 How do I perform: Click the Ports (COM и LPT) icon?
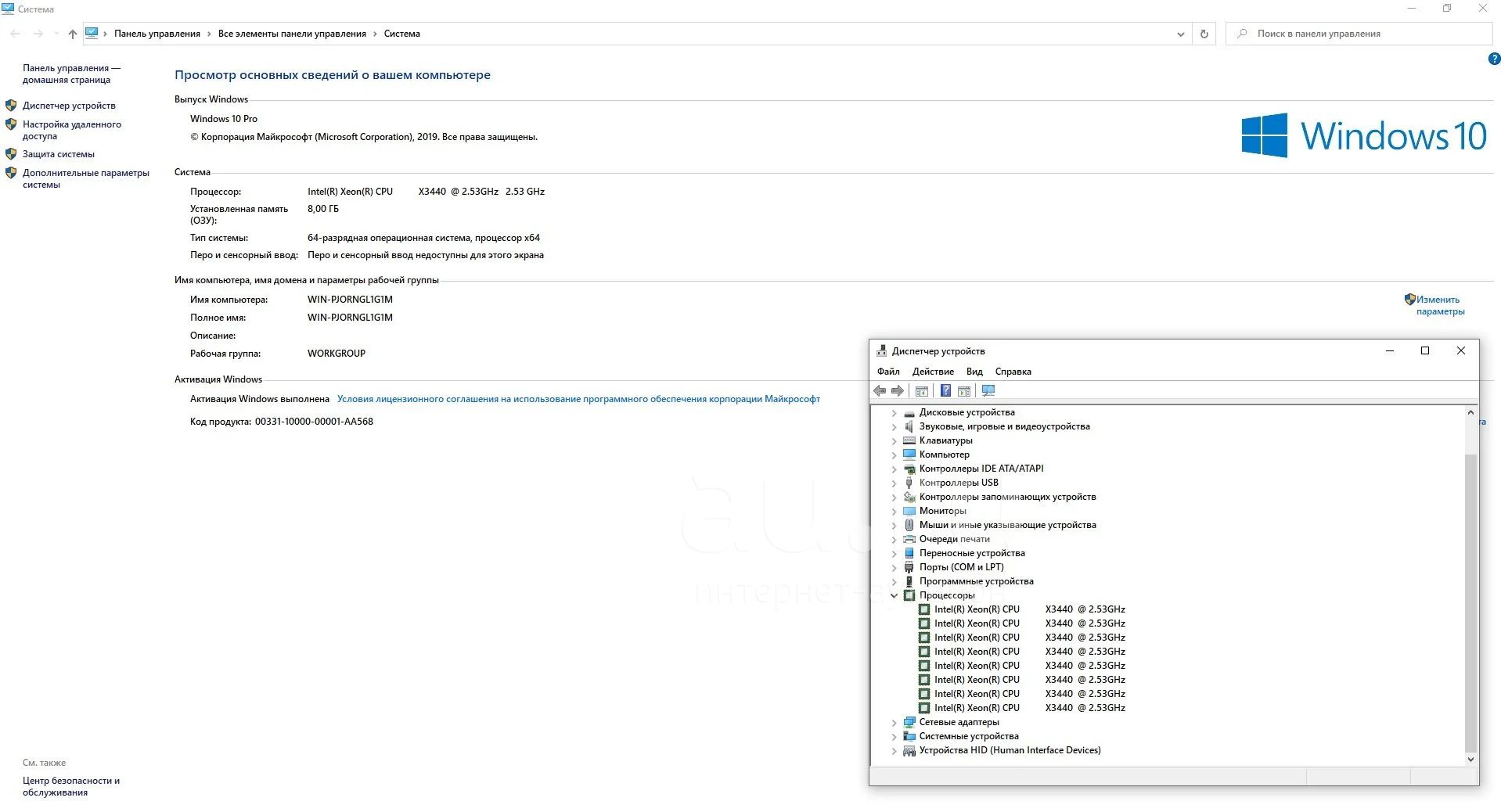pos(909,568)
